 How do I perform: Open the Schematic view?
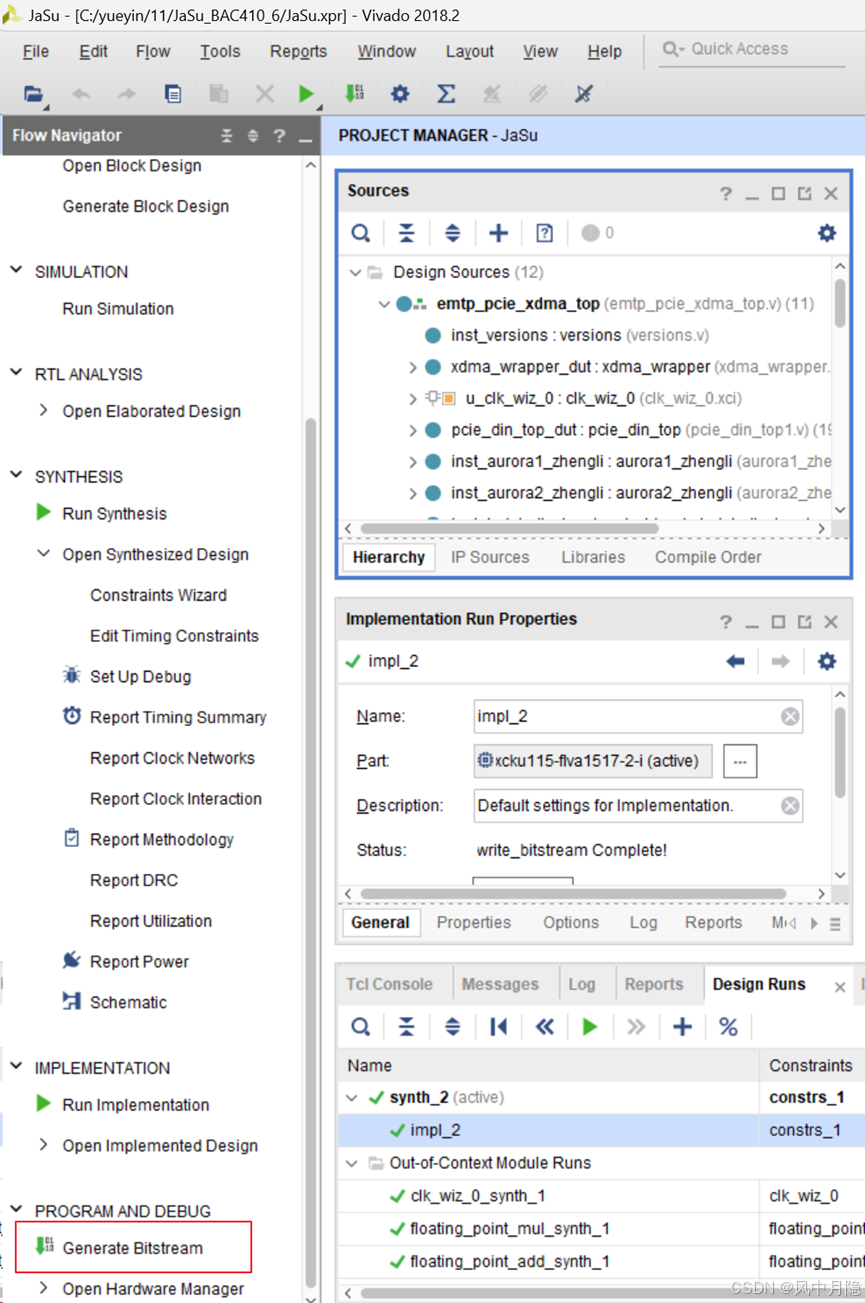coord(128,1002)
